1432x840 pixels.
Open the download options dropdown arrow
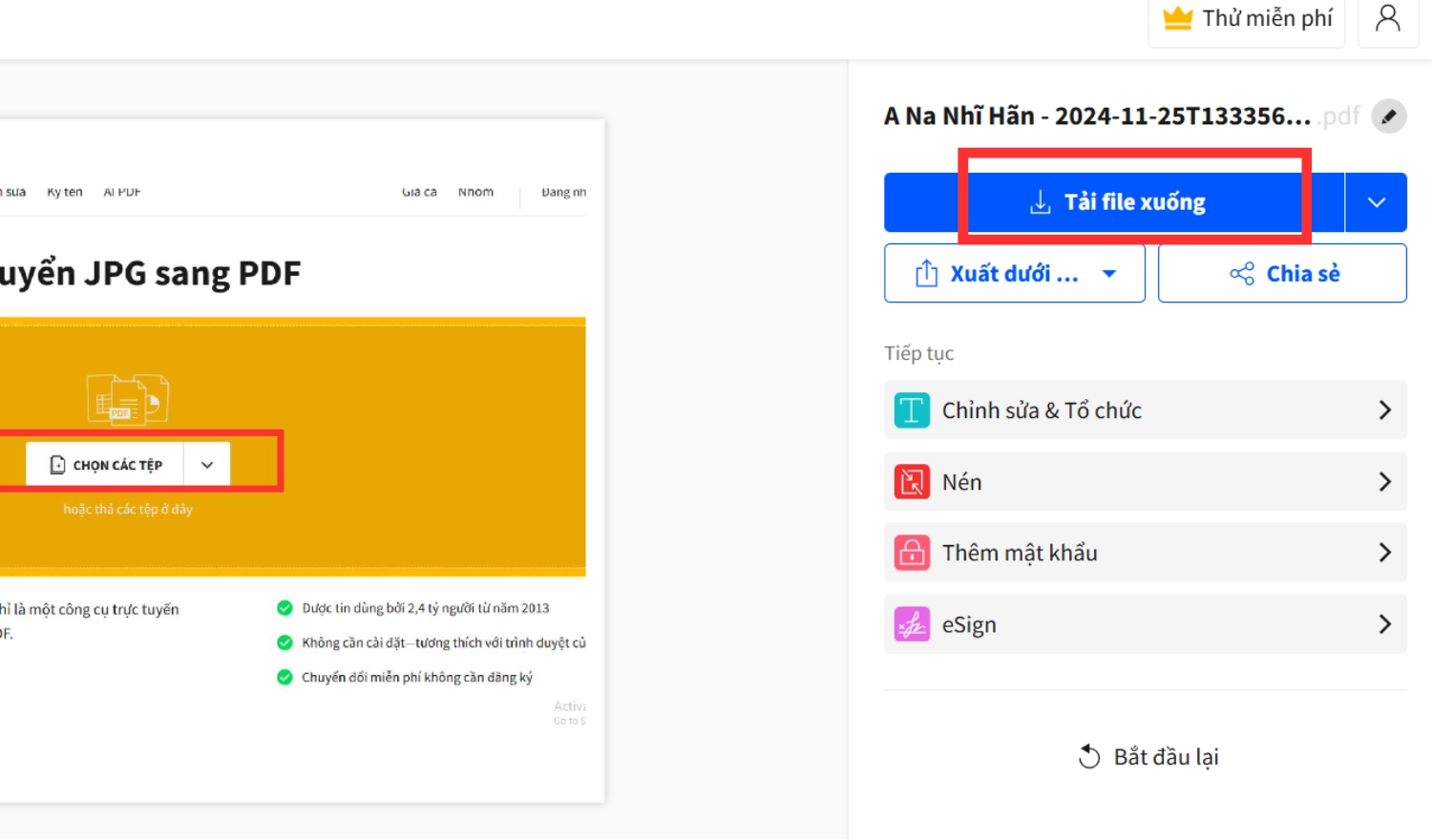tap(1376, 202)
